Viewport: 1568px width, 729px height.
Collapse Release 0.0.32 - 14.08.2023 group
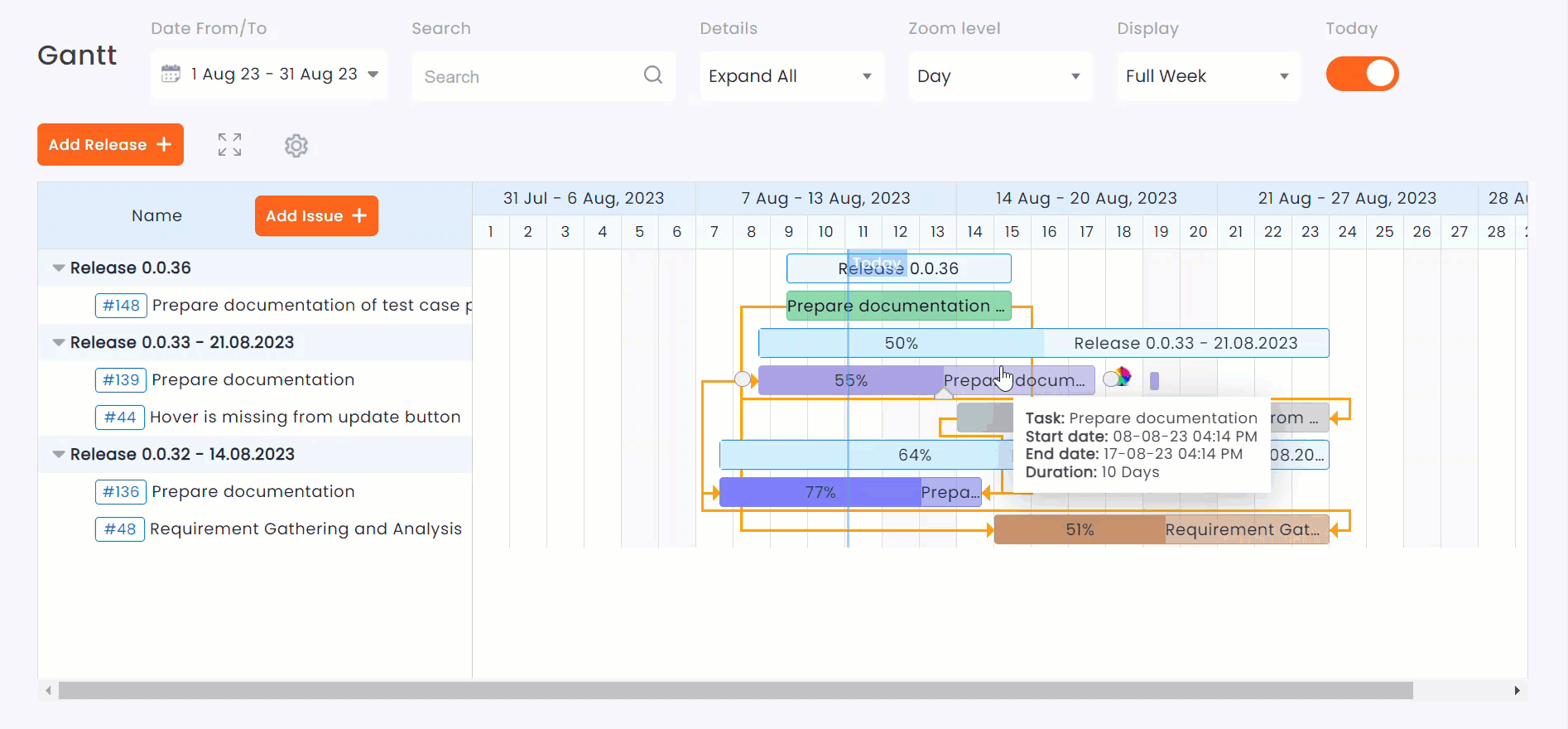[x=59, y=455]
